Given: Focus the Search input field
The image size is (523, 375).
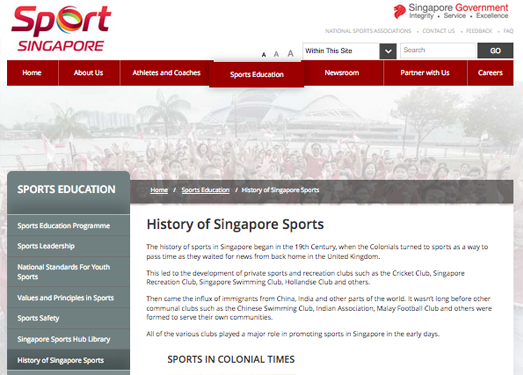Looking at the screenshot, I should click(438, 50).
